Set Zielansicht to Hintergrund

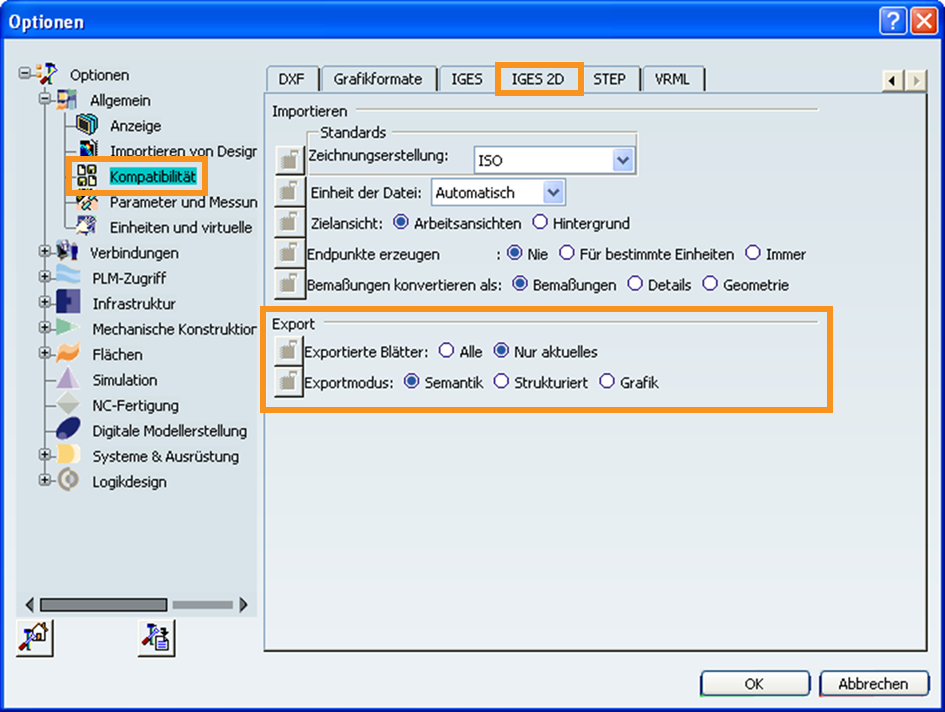(x=540, y=223)
